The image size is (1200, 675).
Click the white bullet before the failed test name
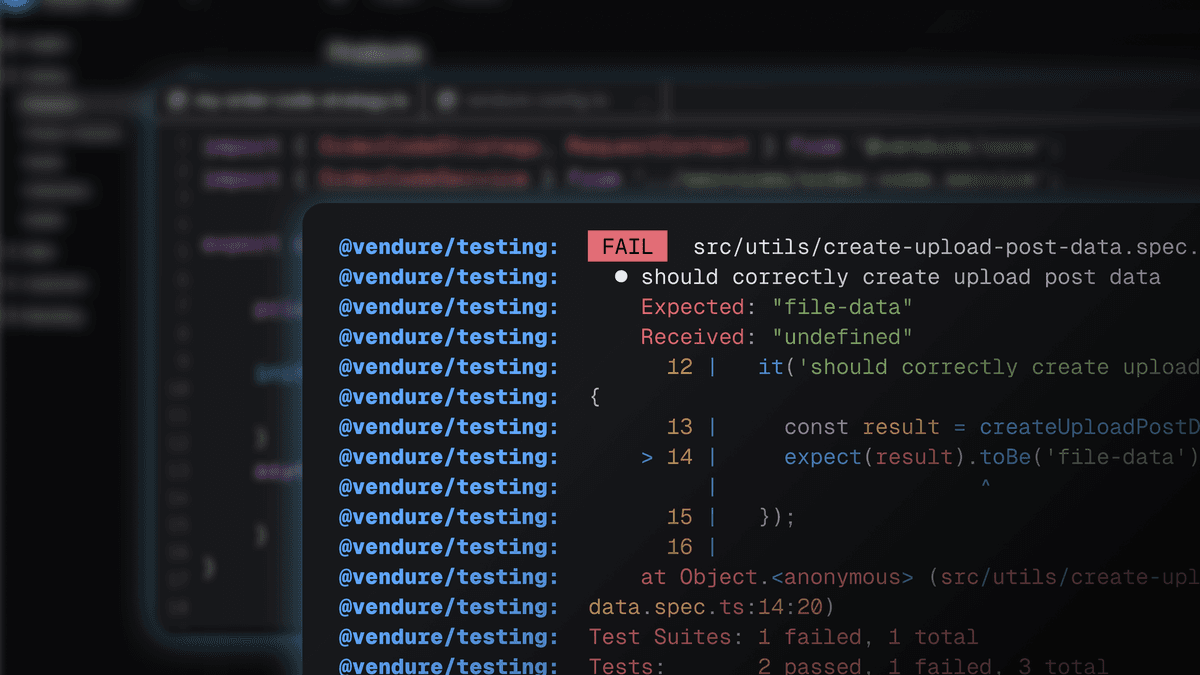pos(621,277)
